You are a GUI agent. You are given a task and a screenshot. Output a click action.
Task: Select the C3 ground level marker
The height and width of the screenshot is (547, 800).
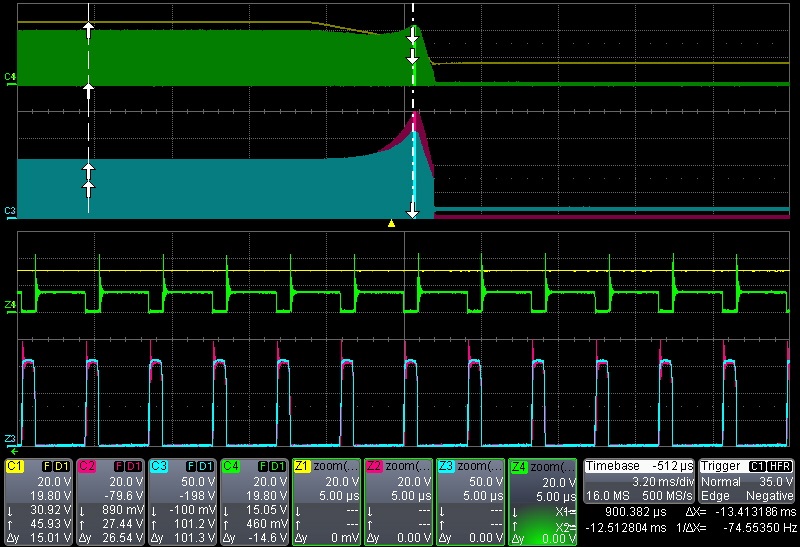tap(10, 211)
